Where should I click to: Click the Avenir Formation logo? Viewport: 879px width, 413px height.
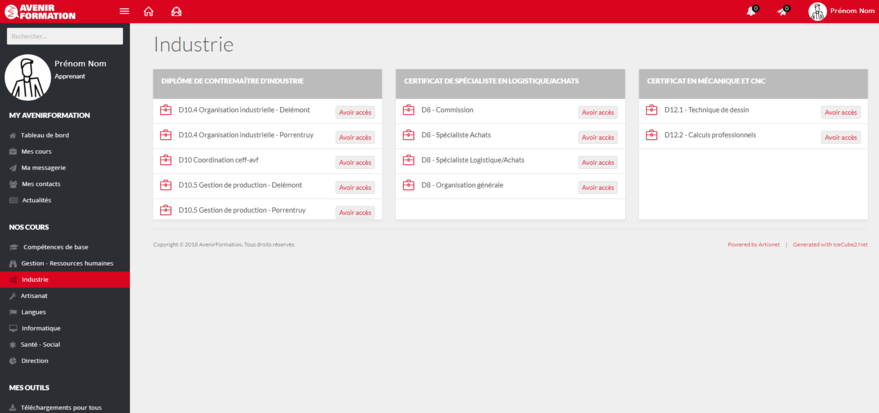[40, 11]
